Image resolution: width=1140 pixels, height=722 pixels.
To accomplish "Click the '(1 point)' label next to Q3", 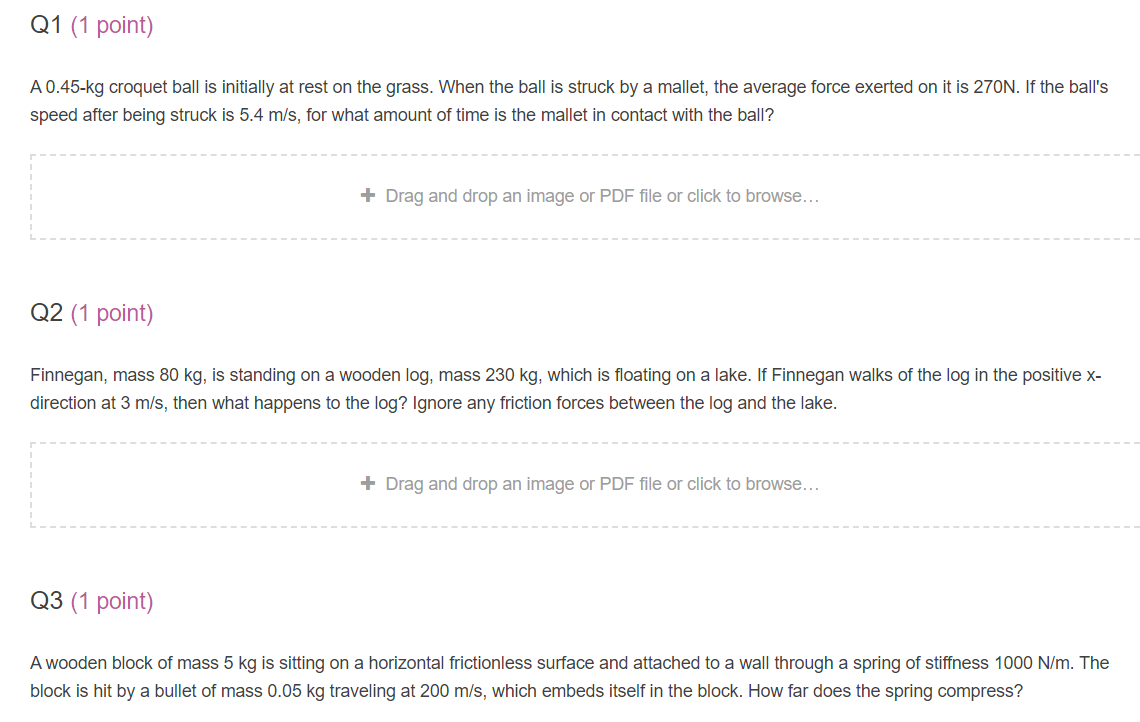I will (x=111, y=600).
